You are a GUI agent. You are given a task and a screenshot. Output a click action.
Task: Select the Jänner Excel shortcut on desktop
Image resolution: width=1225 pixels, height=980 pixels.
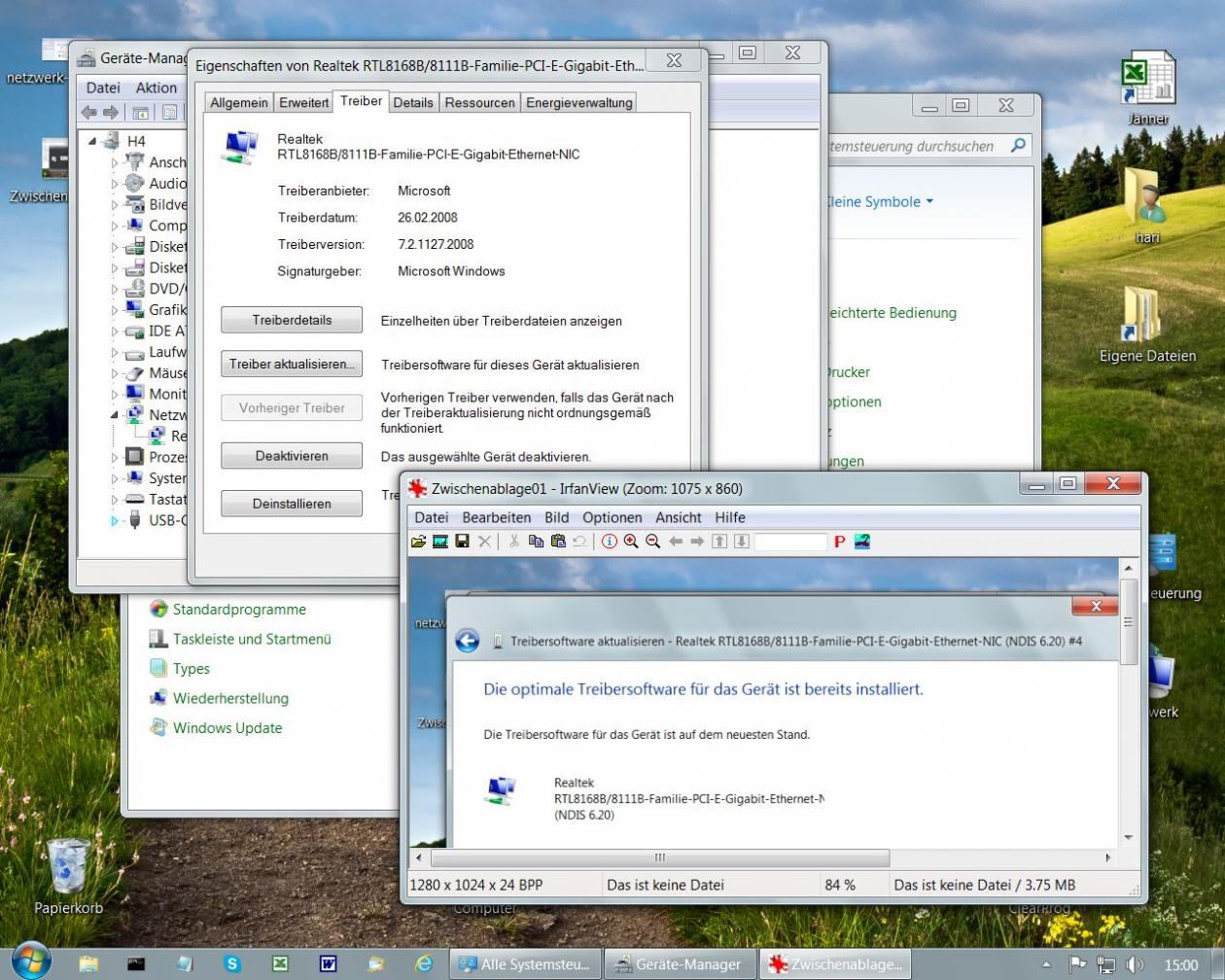pyautogui.click(x=1148, y=89)
